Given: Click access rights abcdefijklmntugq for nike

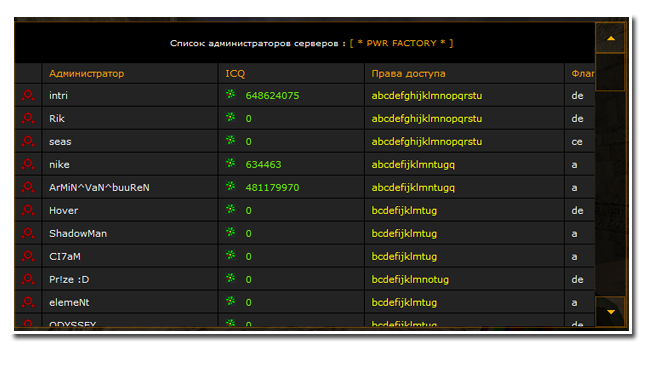Looking at the screenshot, I should click(x=413, y=165).
